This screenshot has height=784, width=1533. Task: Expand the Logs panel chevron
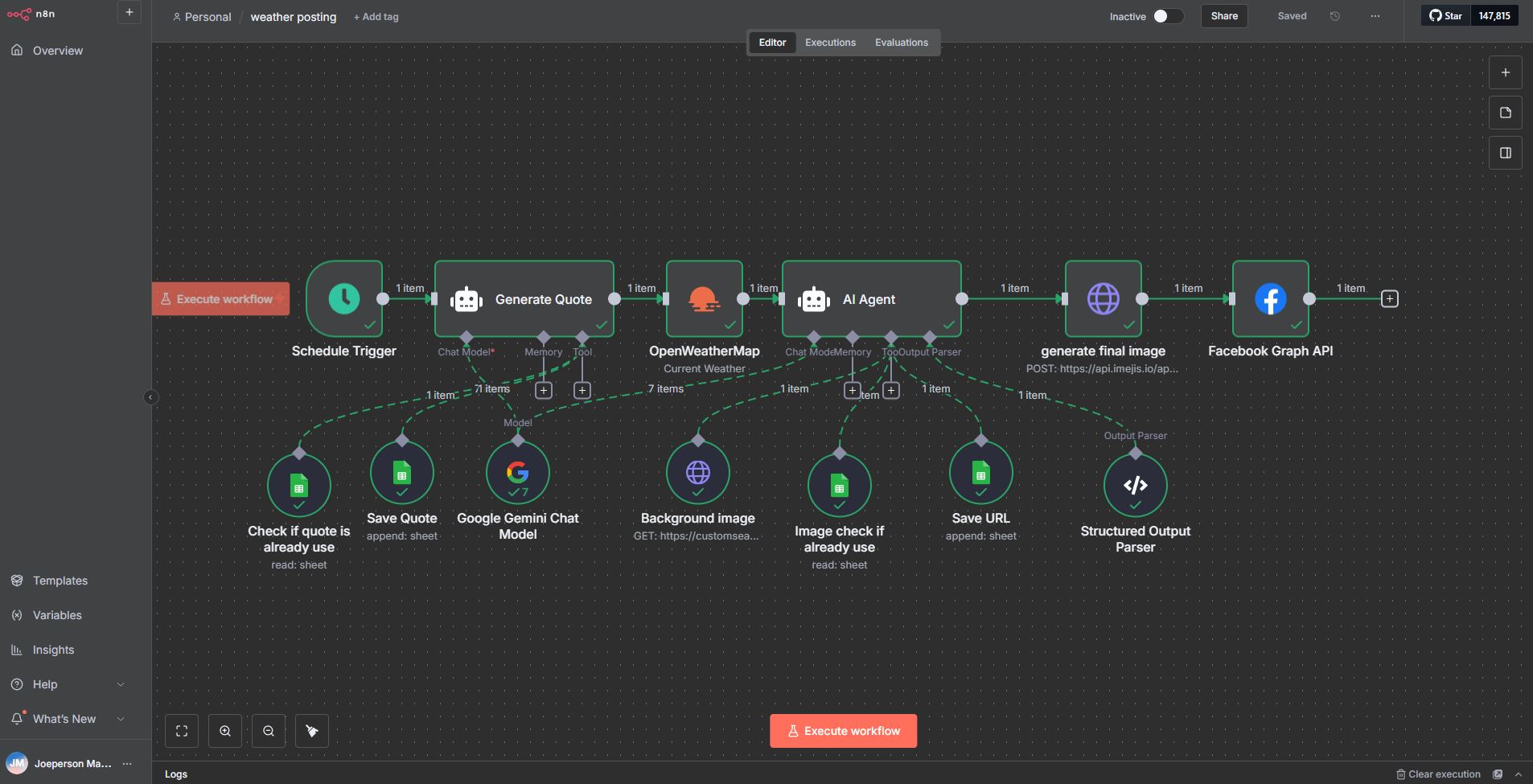click(1519, 774)
